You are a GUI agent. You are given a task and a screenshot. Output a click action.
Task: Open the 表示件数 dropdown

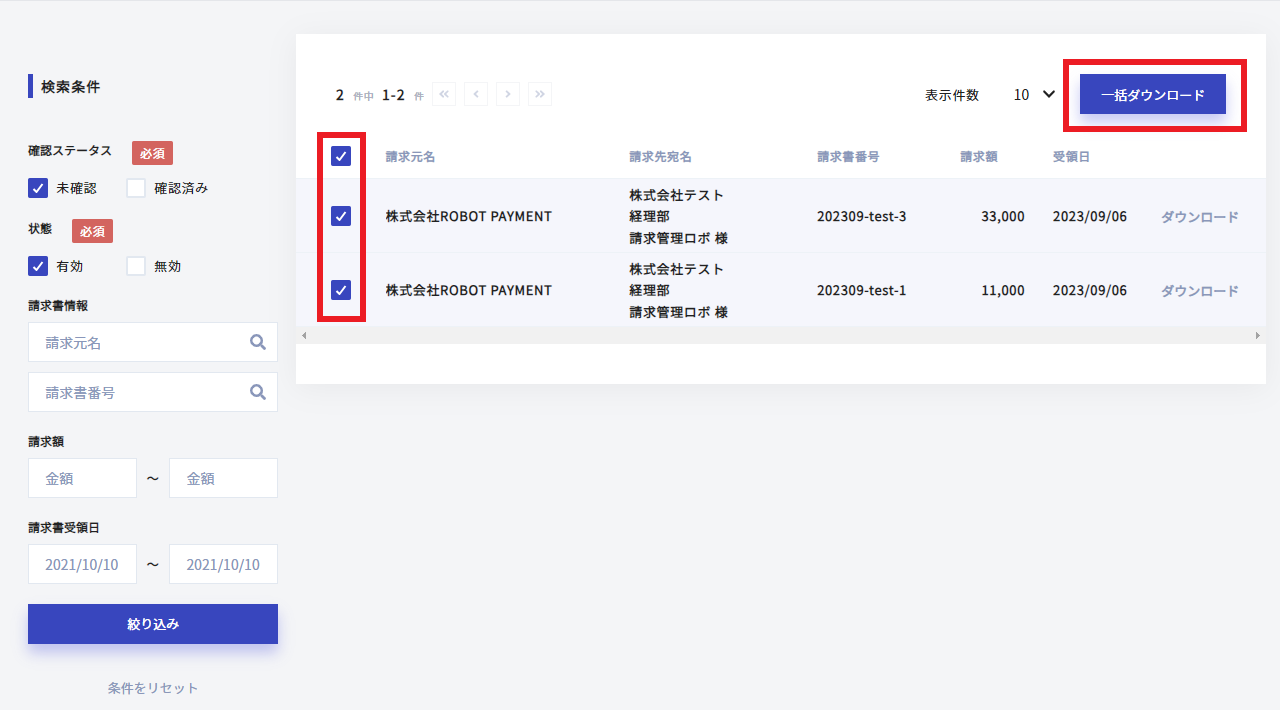pos(1034,95)
